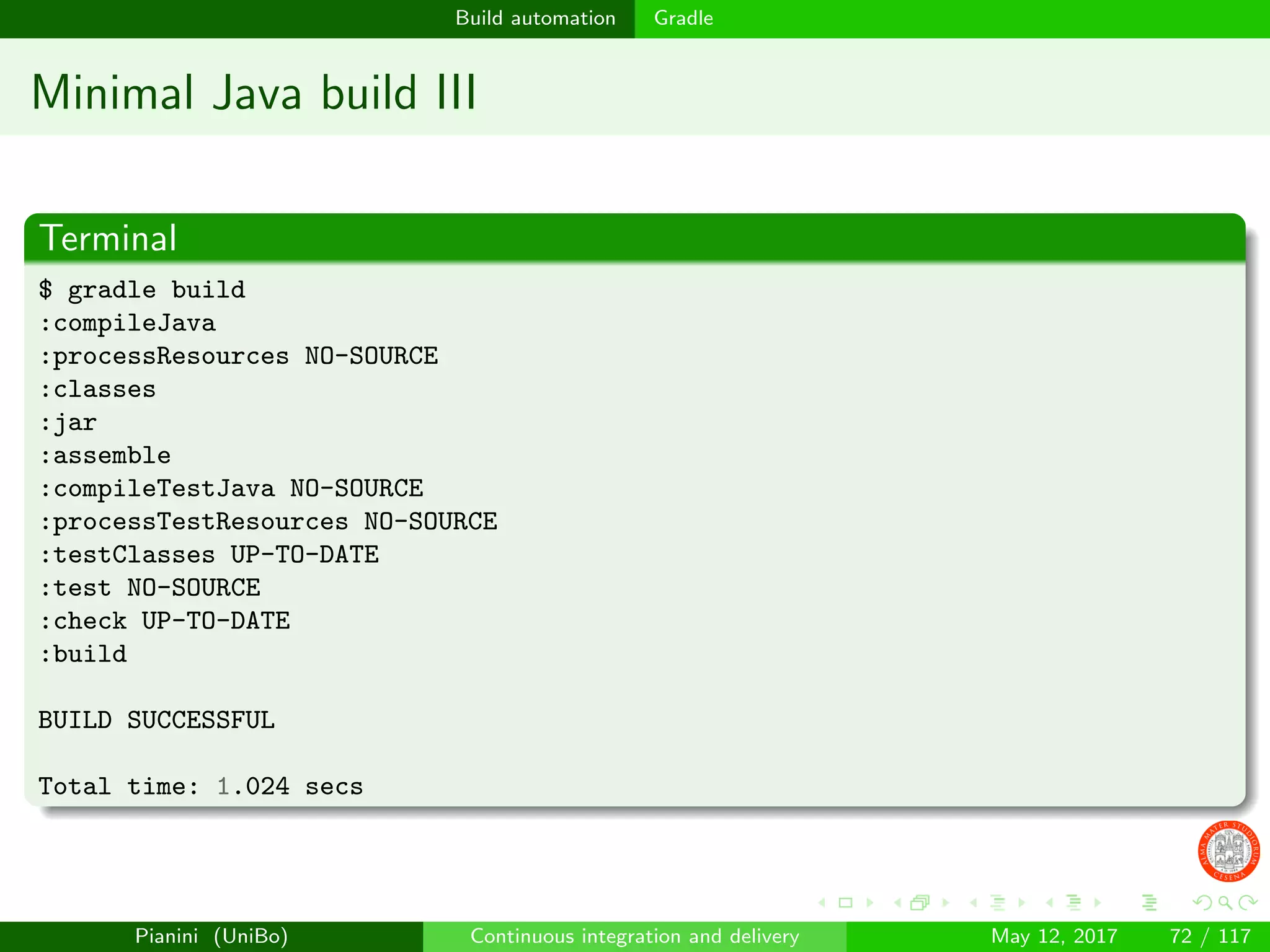Image resolution: width=1270 pixels, height=952 pixels.
Task: Click the ':check UP-TO-DATE' line
Action: click(x=165, y=621)
